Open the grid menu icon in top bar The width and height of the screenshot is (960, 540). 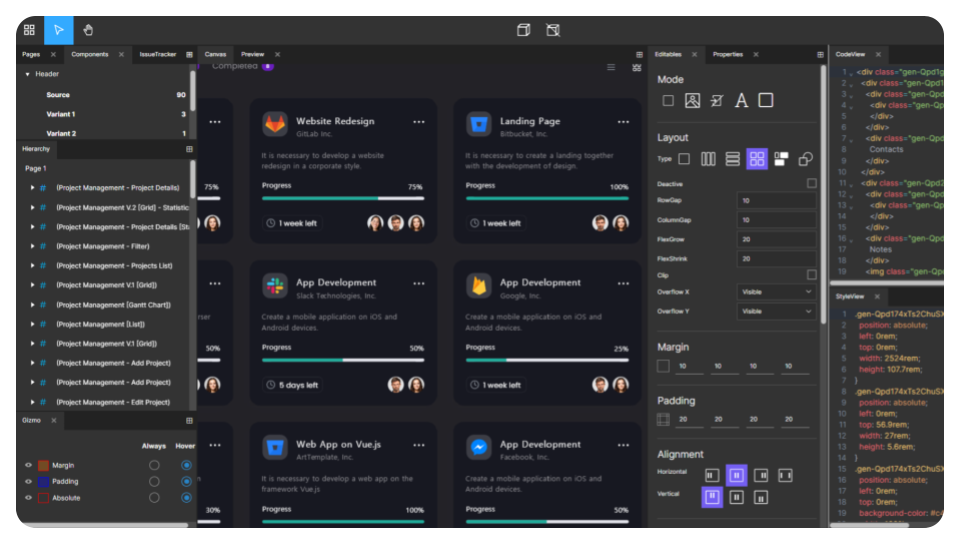coord(29,30)
